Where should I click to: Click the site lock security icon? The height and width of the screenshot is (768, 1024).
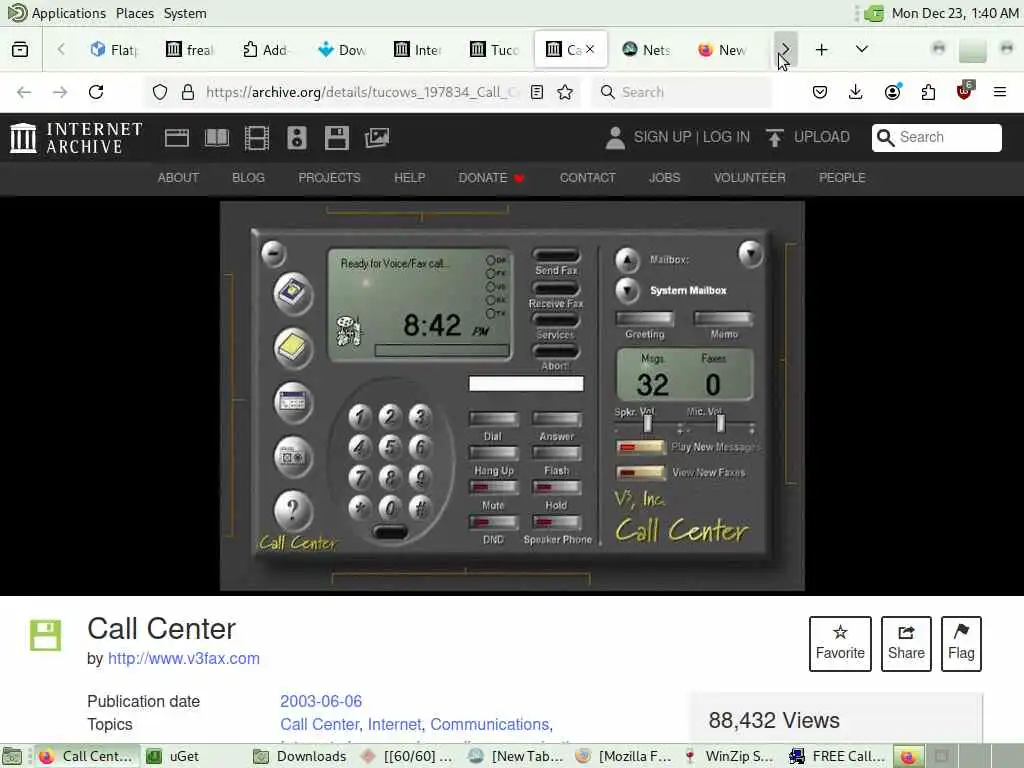tap(188, 92)
